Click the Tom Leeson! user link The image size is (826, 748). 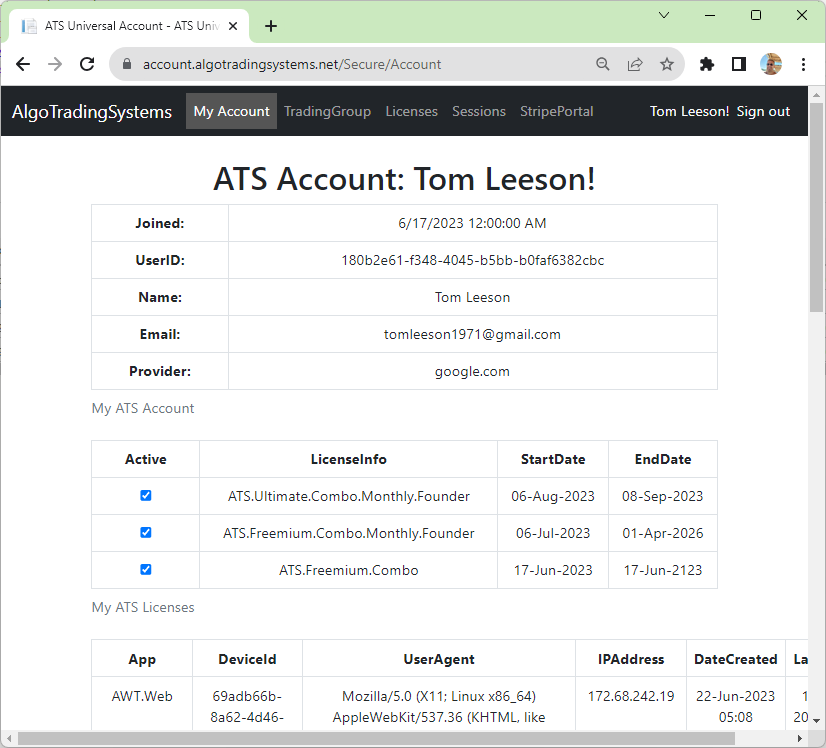tap(690, 111)
